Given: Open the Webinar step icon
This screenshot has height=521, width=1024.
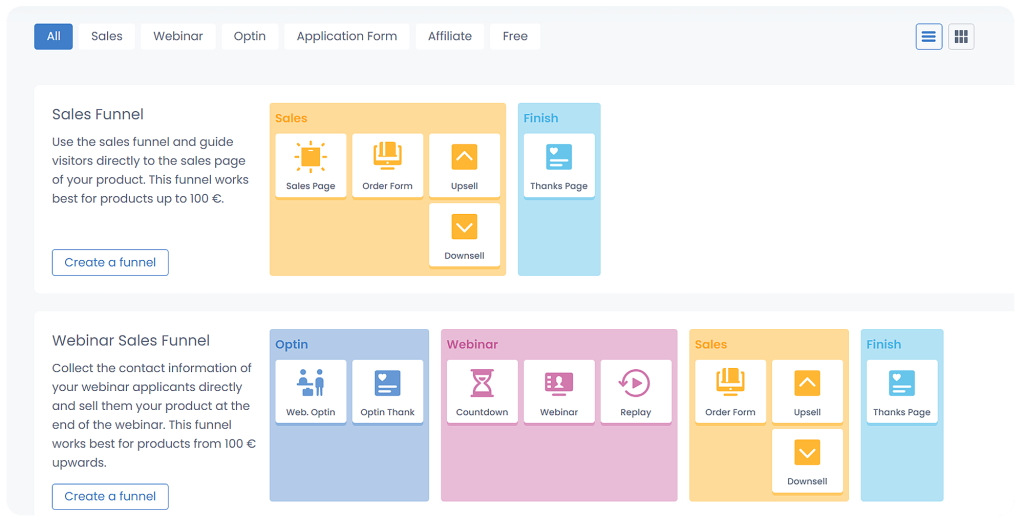Looking at the screenshot, I should [x=559, y=384].
